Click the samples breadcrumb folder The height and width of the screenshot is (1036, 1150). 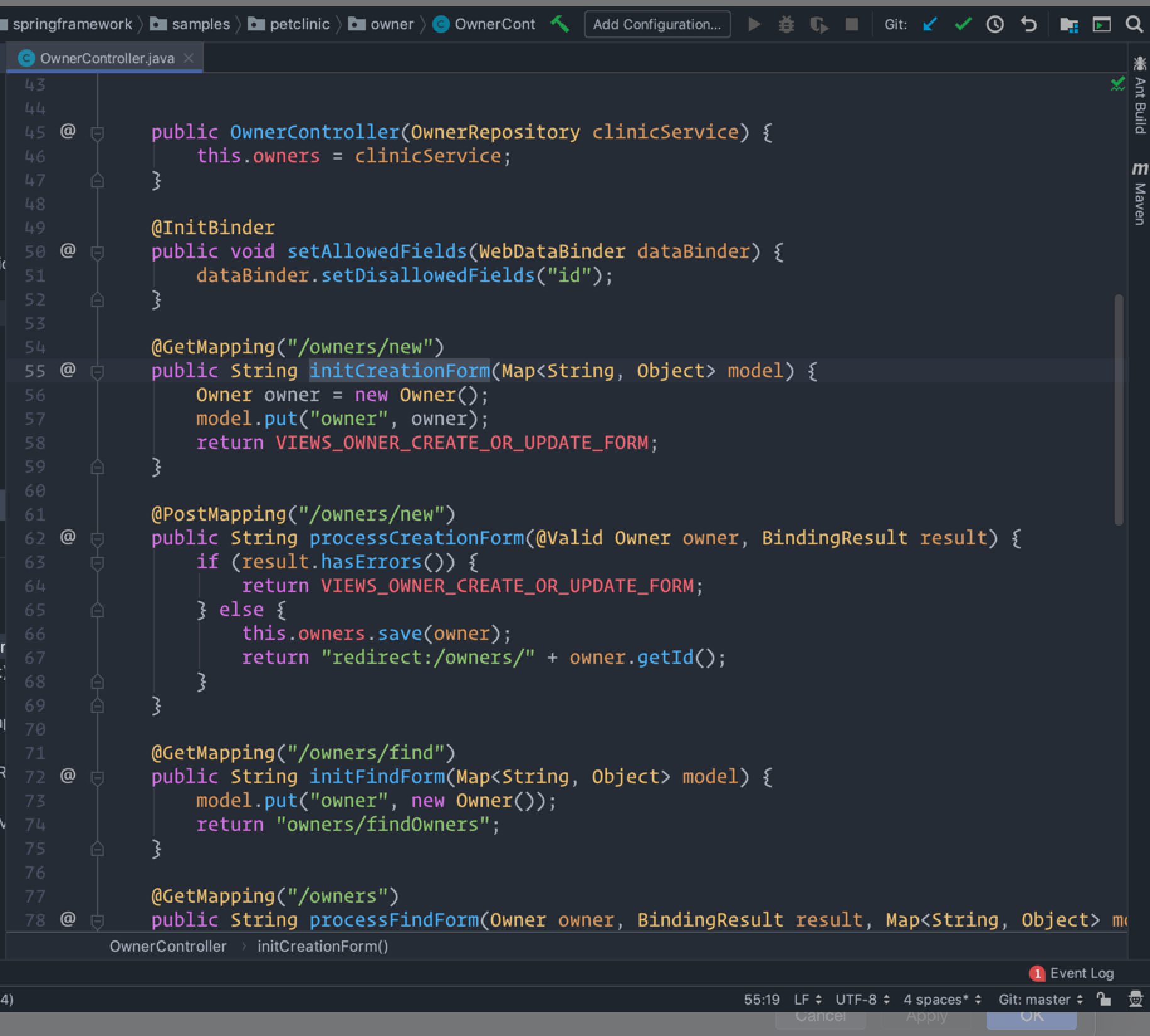pyautogui.click(x=190, y=25)
